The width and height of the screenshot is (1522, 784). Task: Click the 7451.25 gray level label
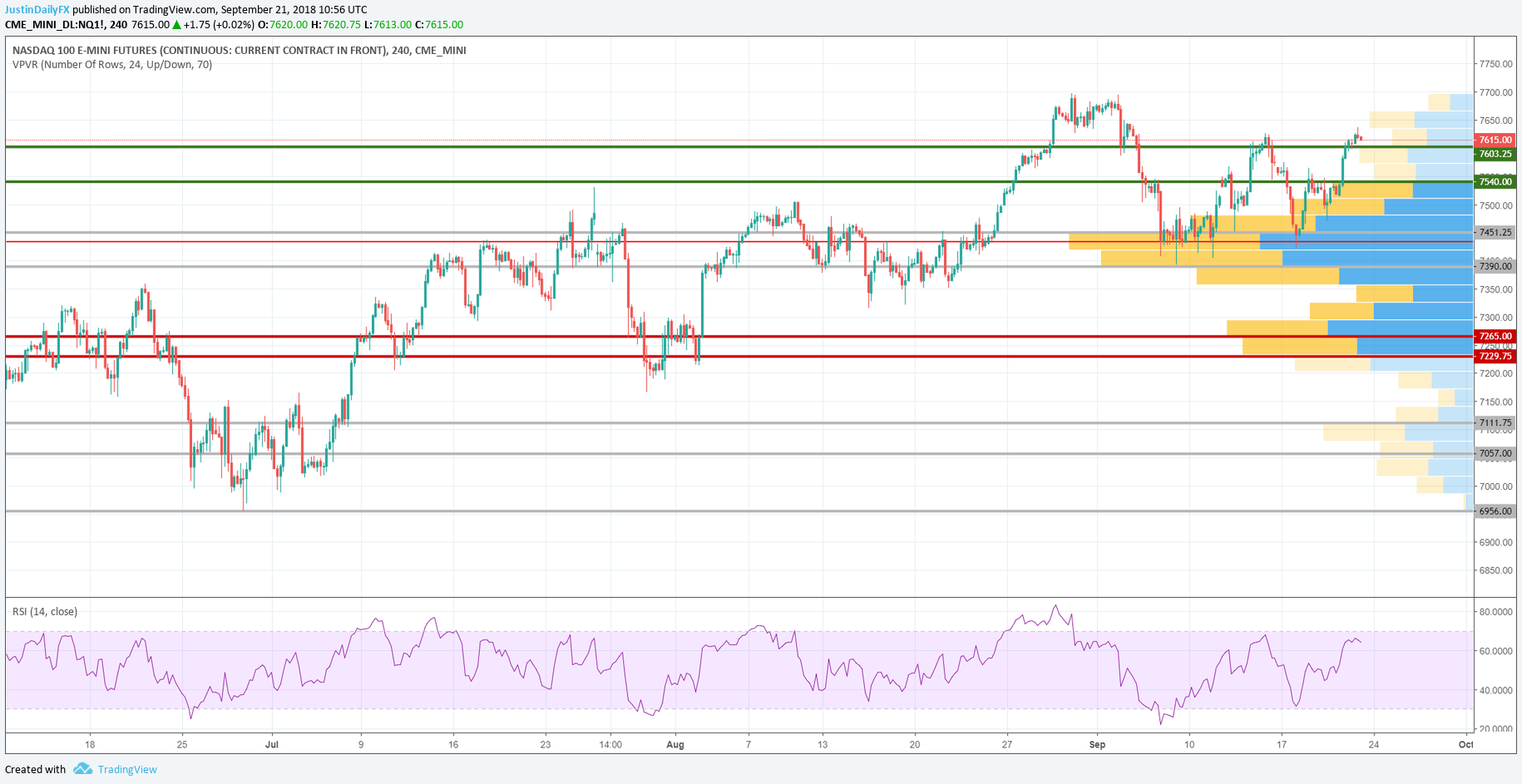1495,233
